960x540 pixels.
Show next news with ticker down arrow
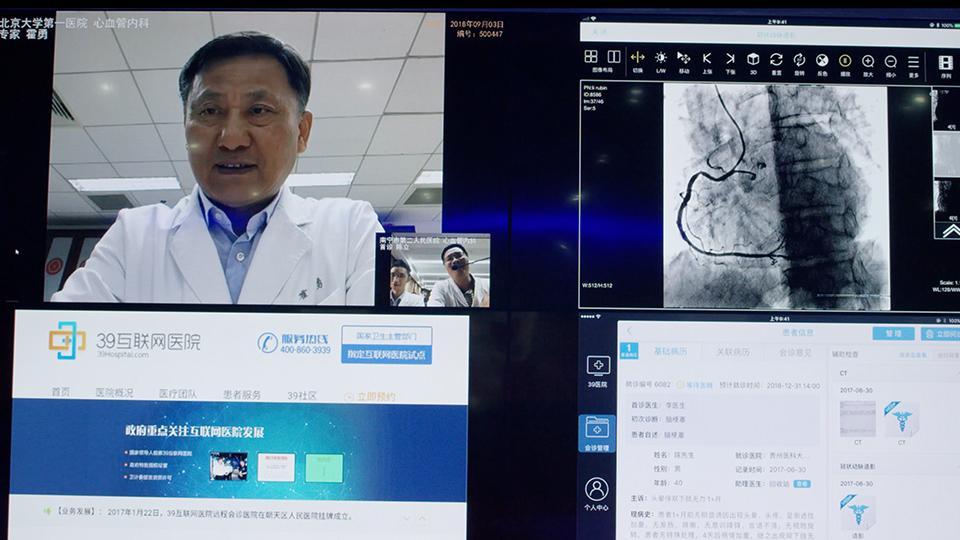406,519
